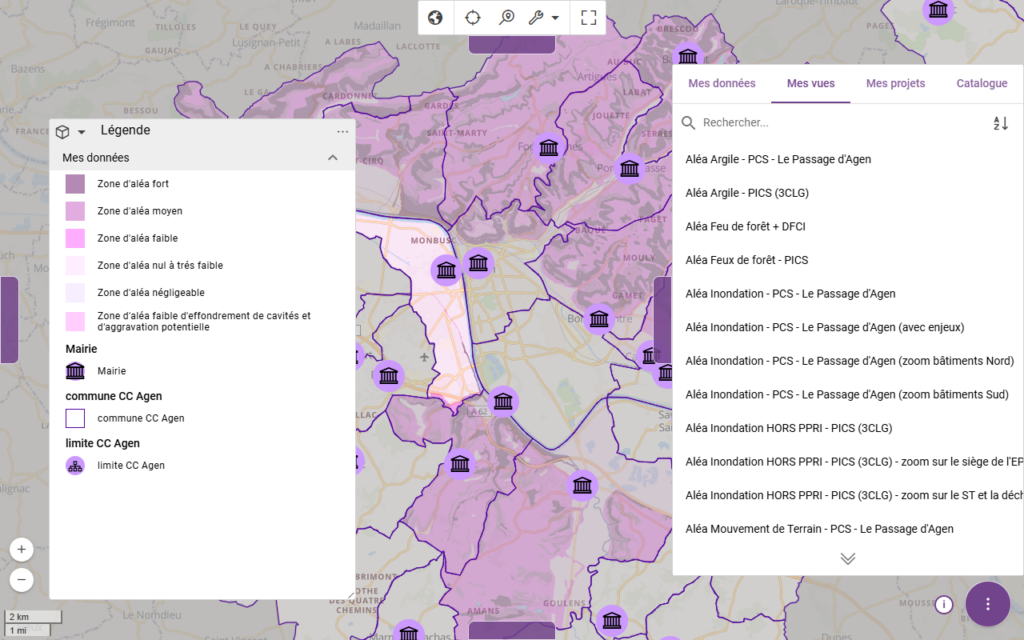
Task: Open Aléa Inondation HORS PPRI - PICS (3CLG)
Action: [x=788, y=428]
